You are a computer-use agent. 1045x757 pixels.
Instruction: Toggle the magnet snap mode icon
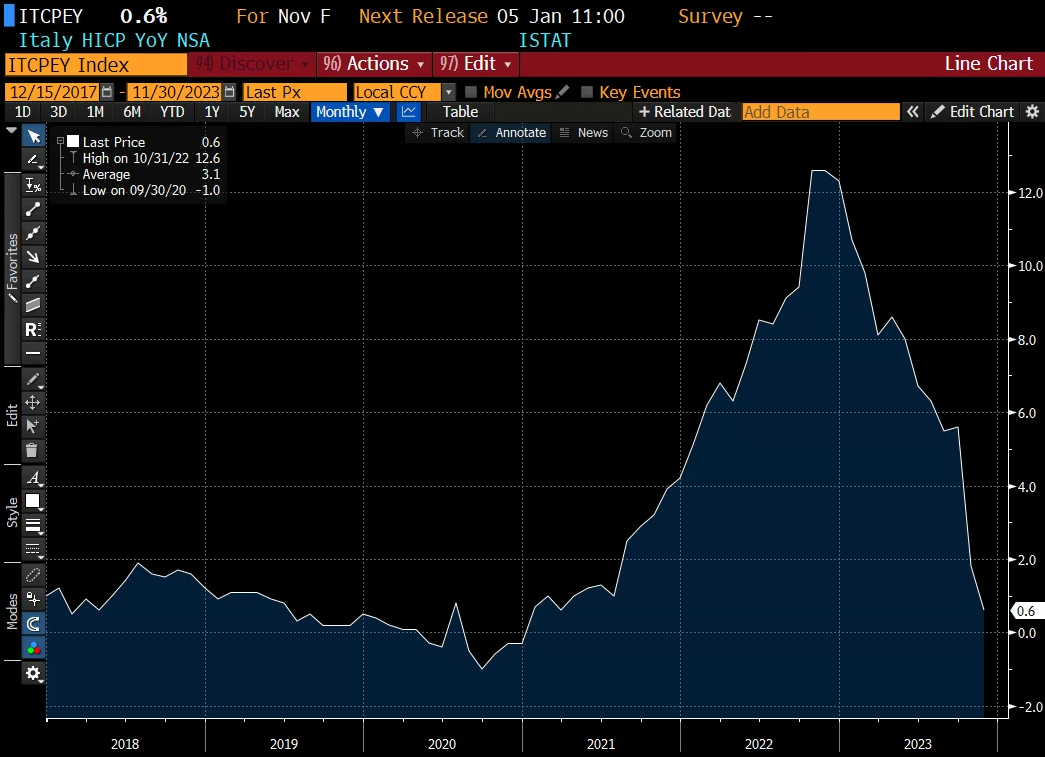33,623
